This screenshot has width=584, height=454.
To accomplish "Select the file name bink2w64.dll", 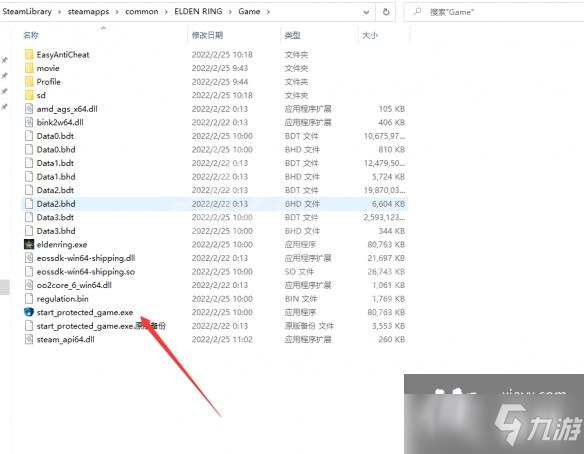I will coord(60,122).
